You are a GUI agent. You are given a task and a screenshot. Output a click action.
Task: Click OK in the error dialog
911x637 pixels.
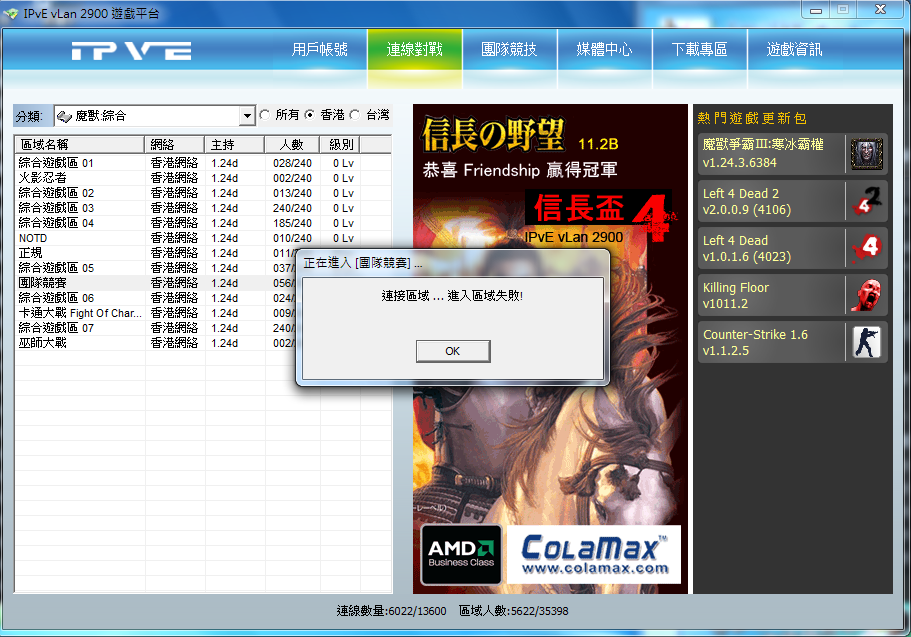[x=453, y=351]
